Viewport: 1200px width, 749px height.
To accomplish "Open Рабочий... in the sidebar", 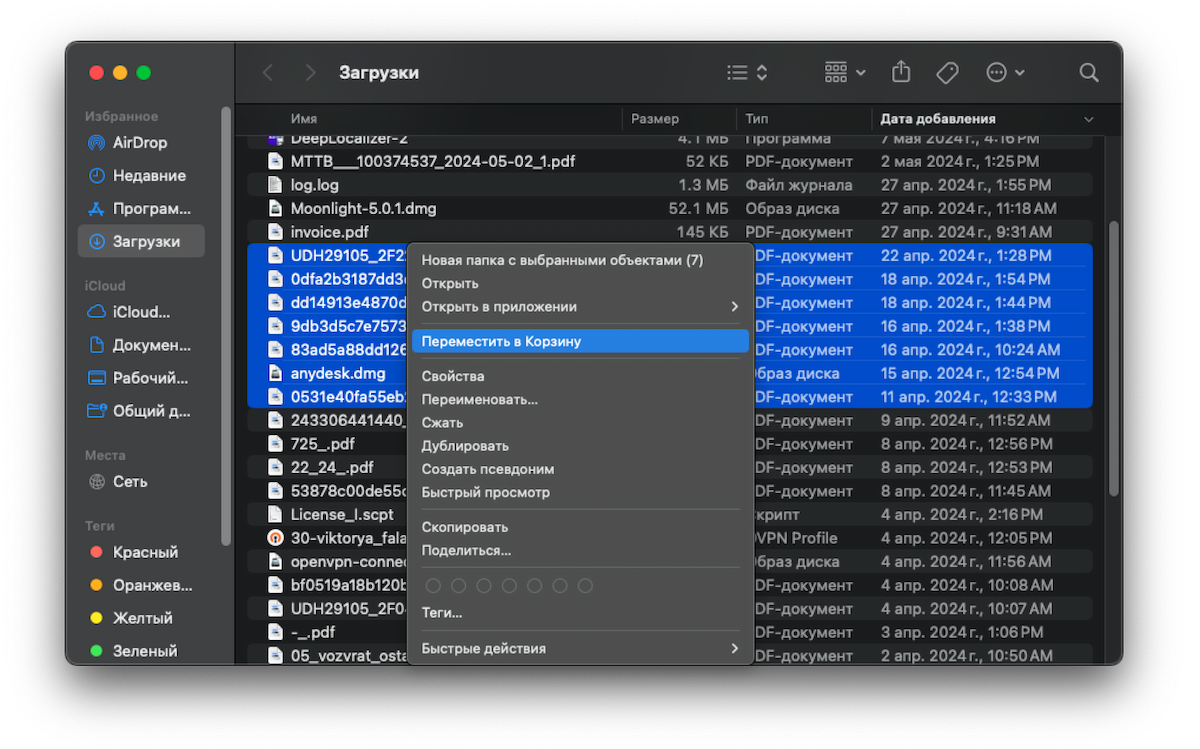I will [x=141, y=378].
